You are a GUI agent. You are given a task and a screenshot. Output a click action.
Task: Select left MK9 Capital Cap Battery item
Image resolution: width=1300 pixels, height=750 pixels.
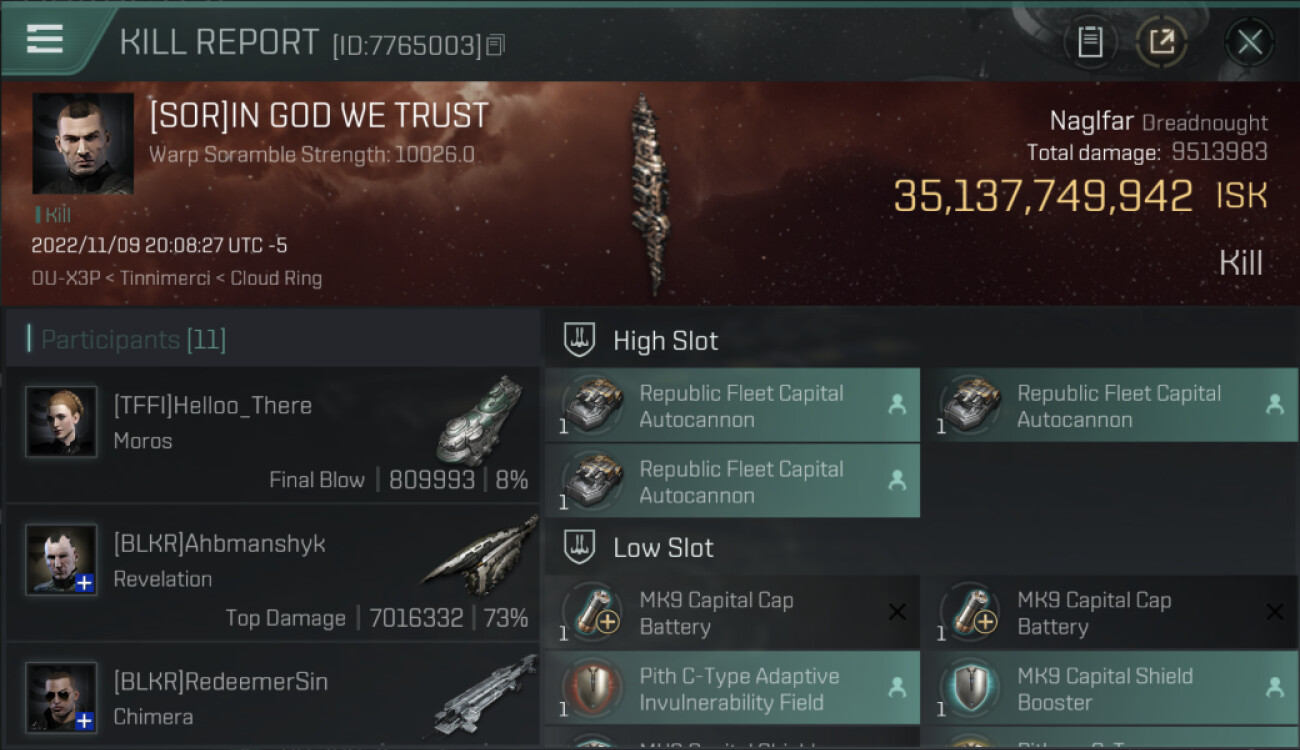pos(732,612)
